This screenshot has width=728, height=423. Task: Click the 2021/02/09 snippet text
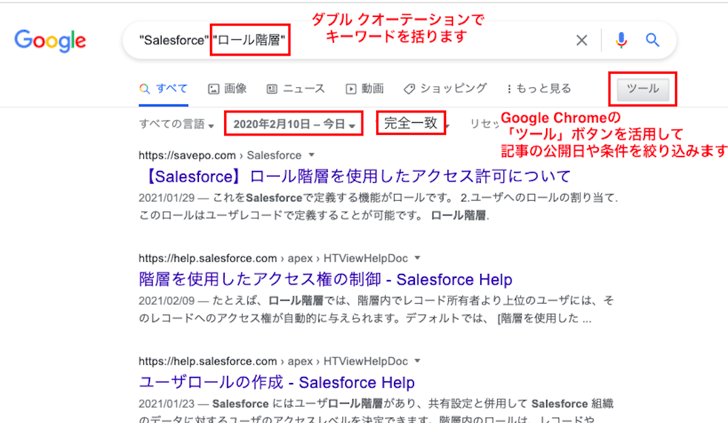pos(377,309)
